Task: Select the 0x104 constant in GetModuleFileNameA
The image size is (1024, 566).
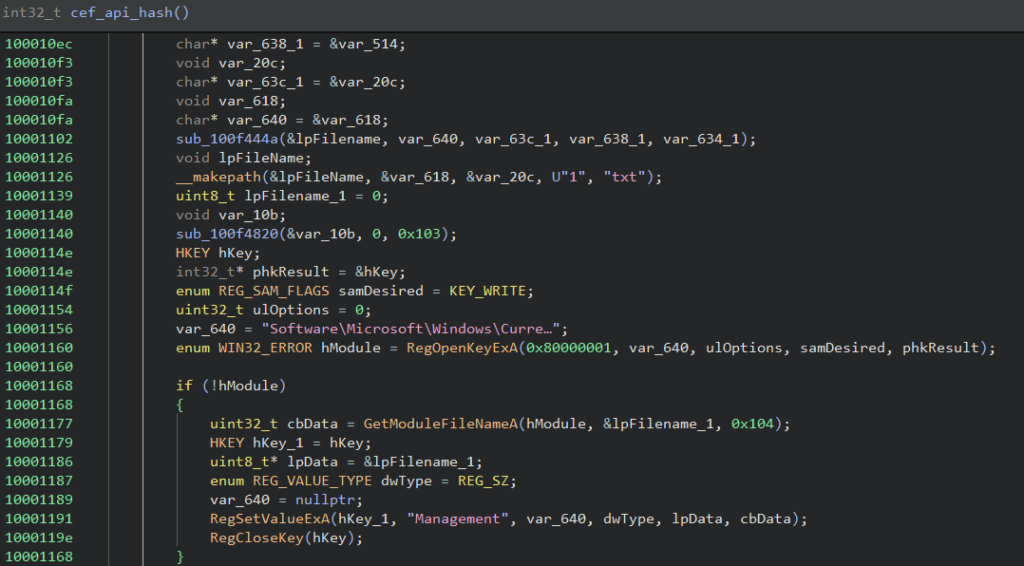Action: pyautogui.click(x=752, y=424)
